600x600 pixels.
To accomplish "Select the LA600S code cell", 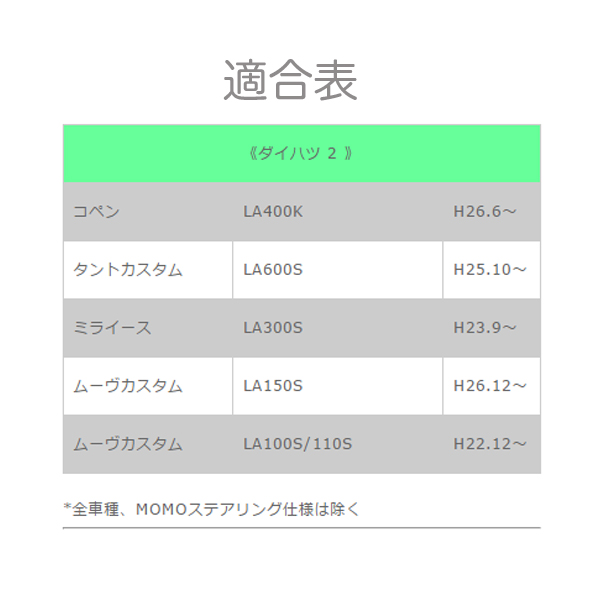I will (x=273, y=270).
